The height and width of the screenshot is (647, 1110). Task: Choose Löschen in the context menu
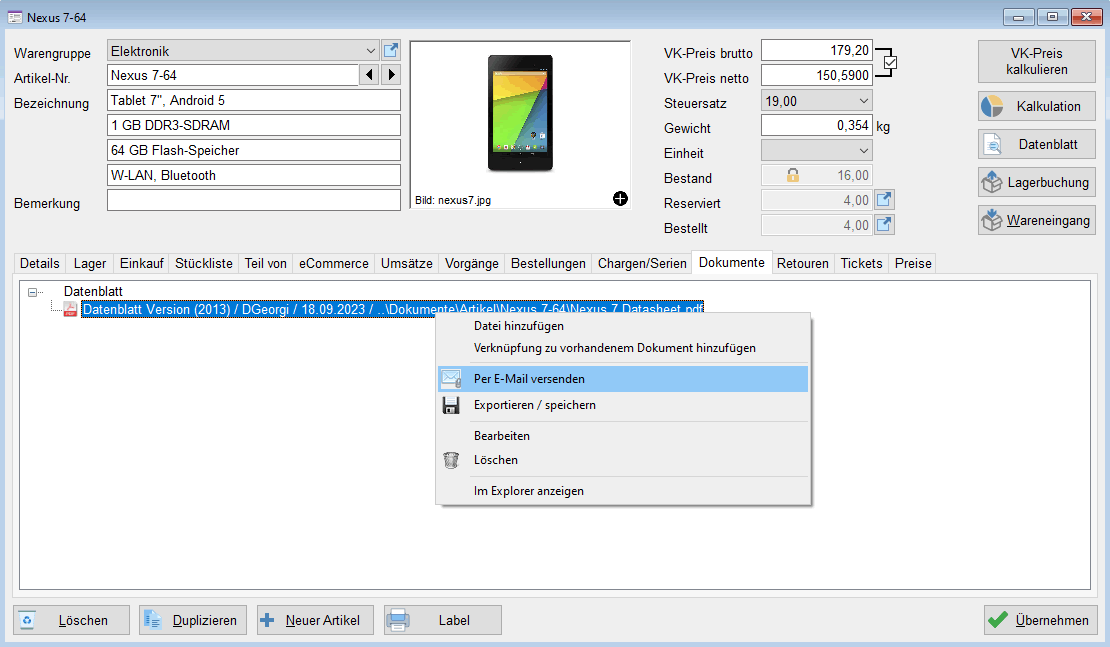click(x=623, y=460)
